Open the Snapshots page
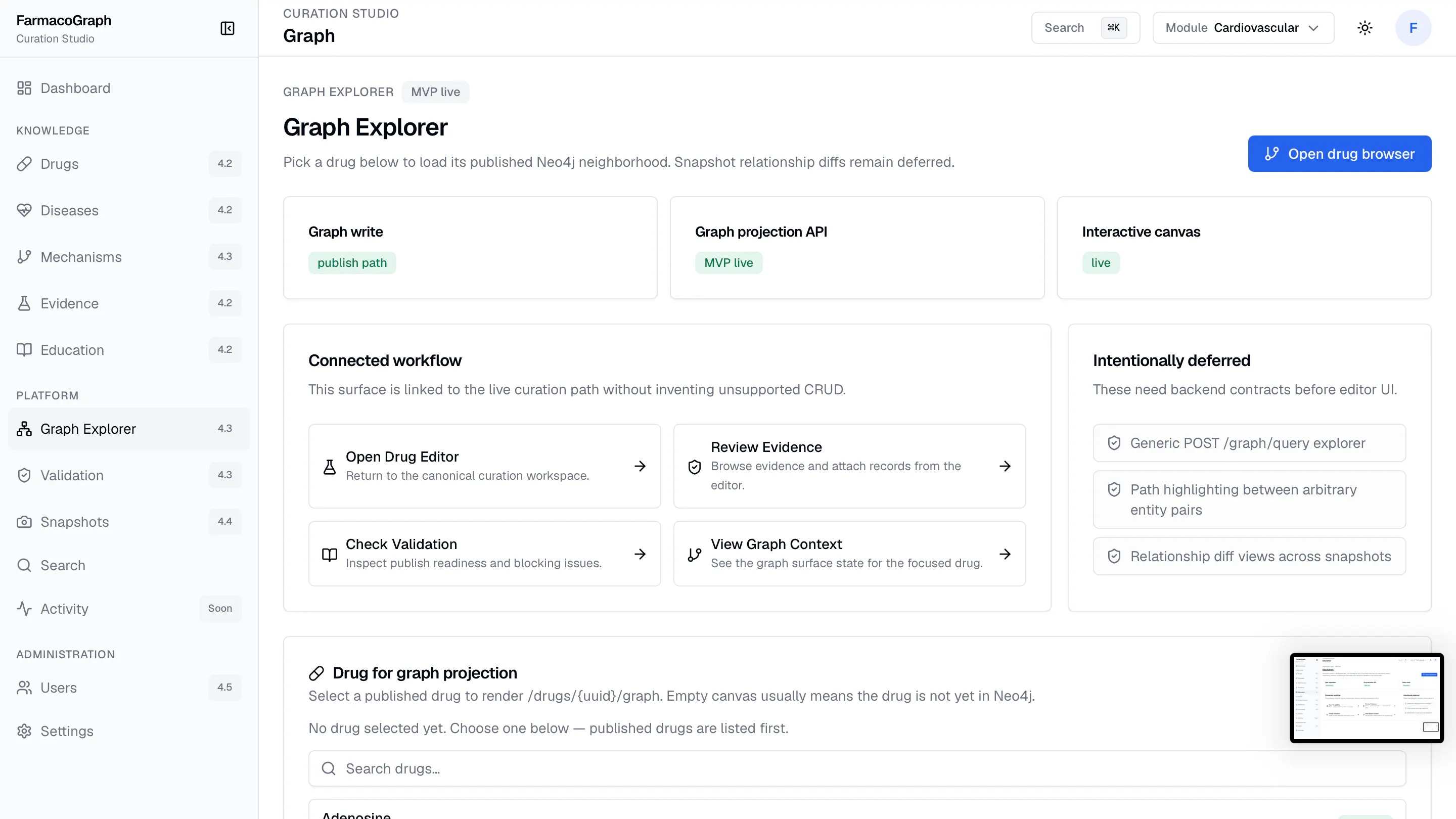 (x=129, y=522)
